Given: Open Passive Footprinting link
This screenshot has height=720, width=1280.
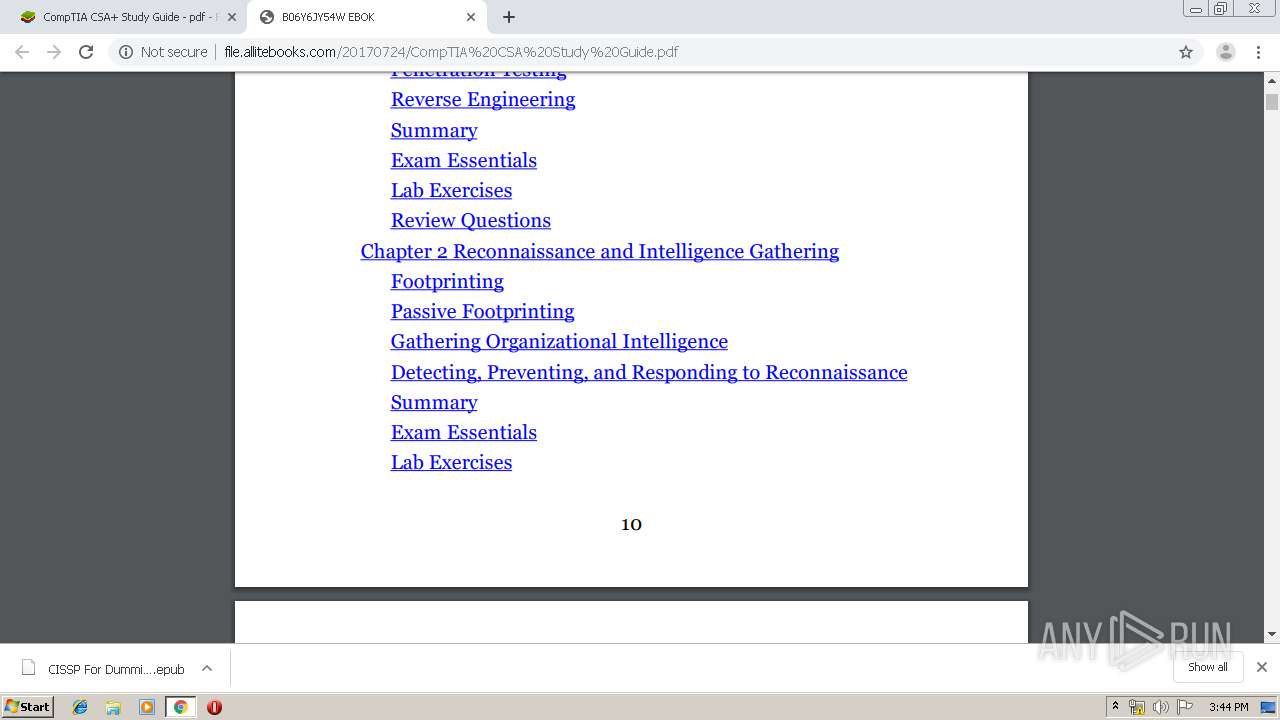Looking at the screenshot, I should tap(483, 311).
